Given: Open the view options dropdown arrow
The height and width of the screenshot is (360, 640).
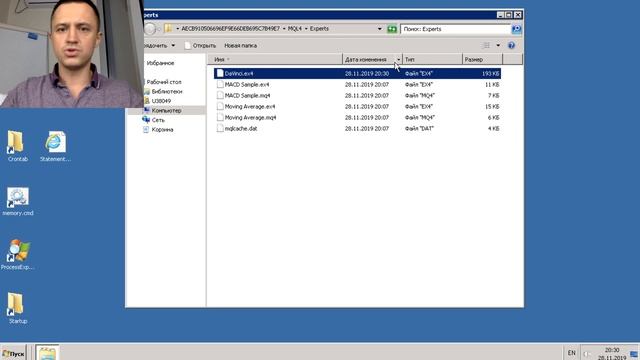Looking at the screenshot, I should pos(498,45).
